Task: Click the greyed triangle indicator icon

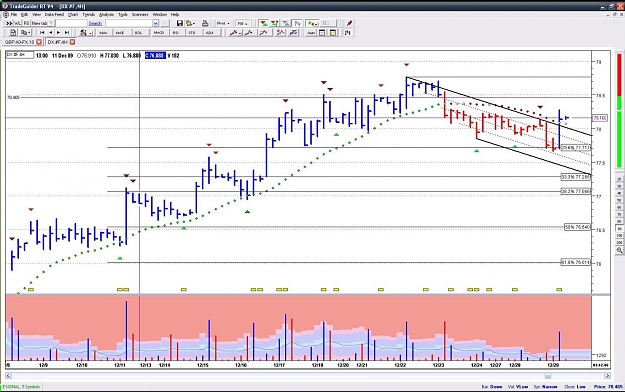Action: click(x=286, y=23)
